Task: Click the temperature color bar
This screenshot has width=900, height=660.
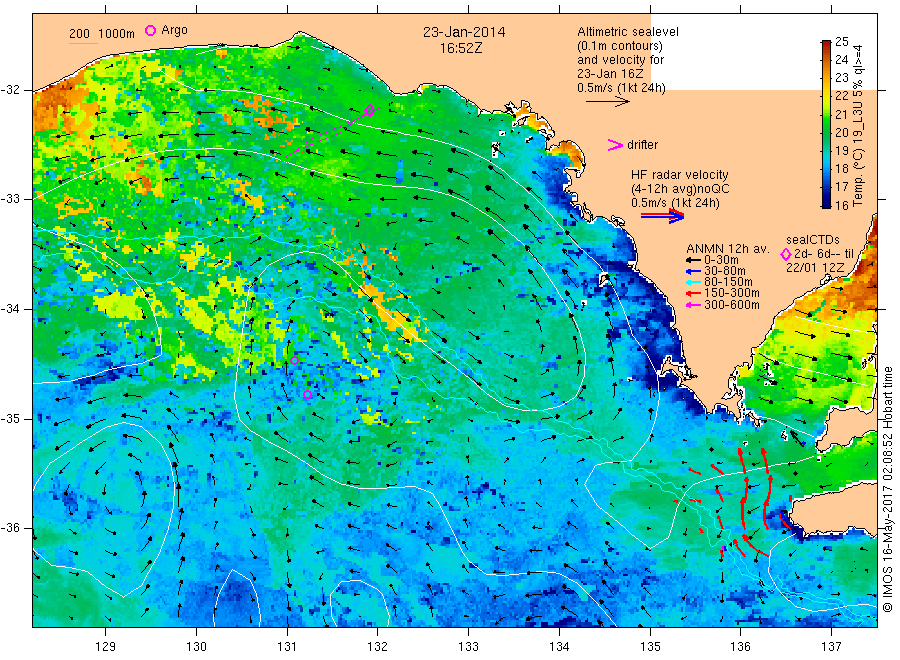Action: coord(826,123)
